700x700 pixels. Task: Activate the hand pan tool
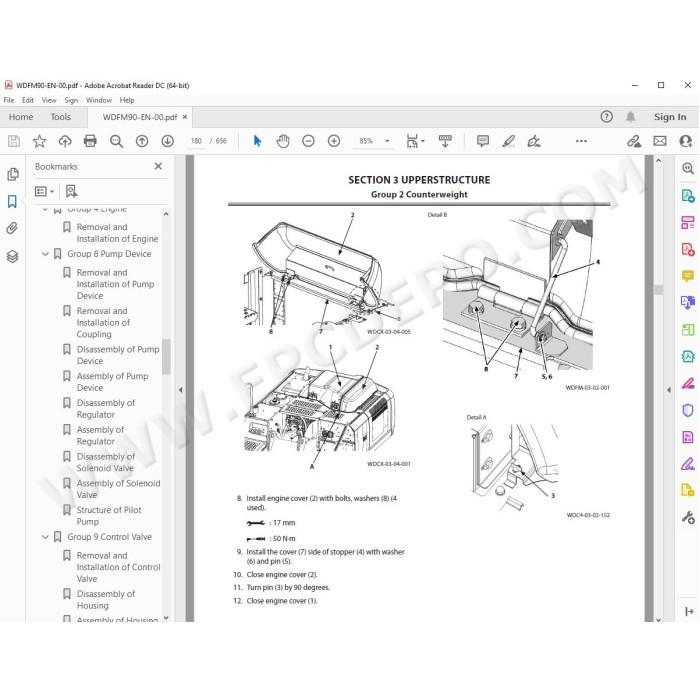click(x=283, y=141)
